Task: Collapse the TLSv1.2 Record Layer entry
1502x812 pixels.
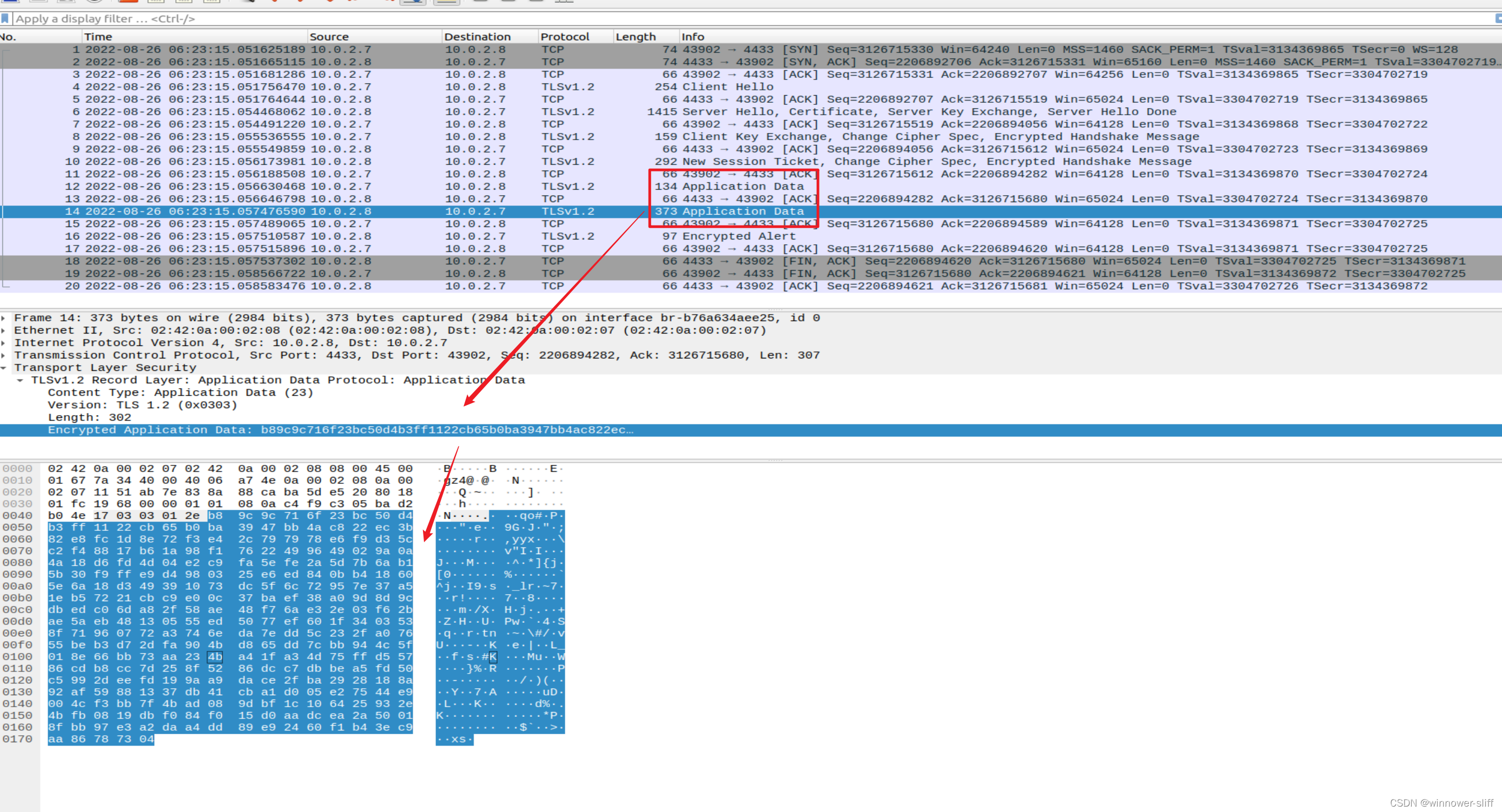Action: pos(21,380)
